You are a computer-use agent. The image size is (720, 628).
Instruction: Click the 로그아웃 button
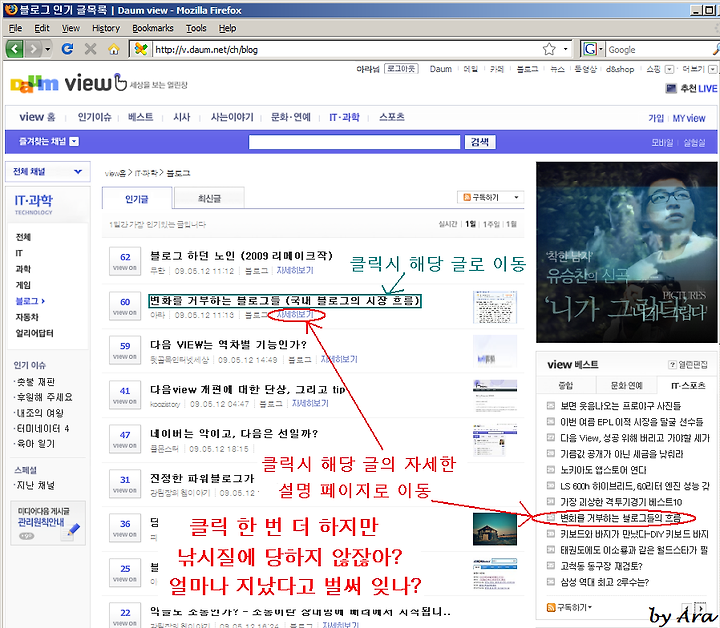[401, 69]
